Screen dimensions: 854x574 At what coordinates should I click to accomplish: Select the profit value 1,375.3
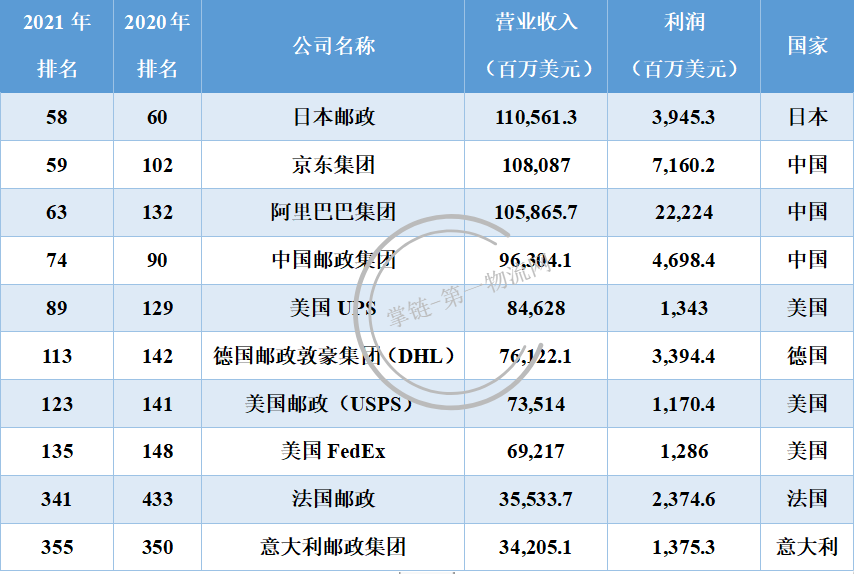684,547
